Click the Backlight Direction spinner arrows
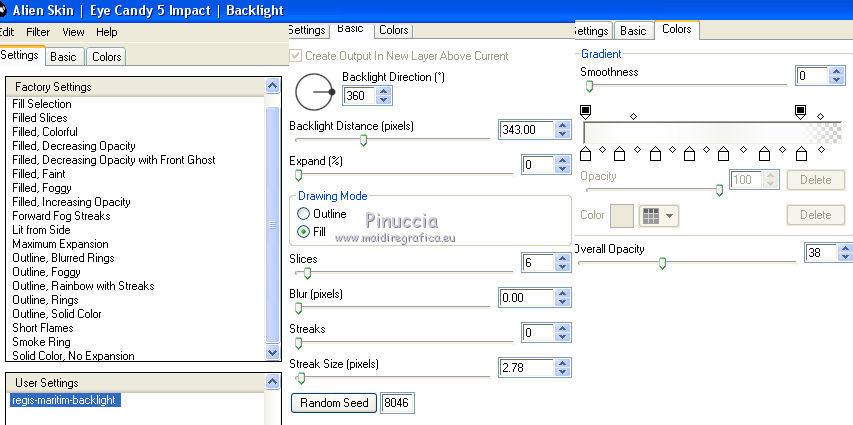Image resolution: width=853 pixels, height=425 pixels. (x=384, y=96)
